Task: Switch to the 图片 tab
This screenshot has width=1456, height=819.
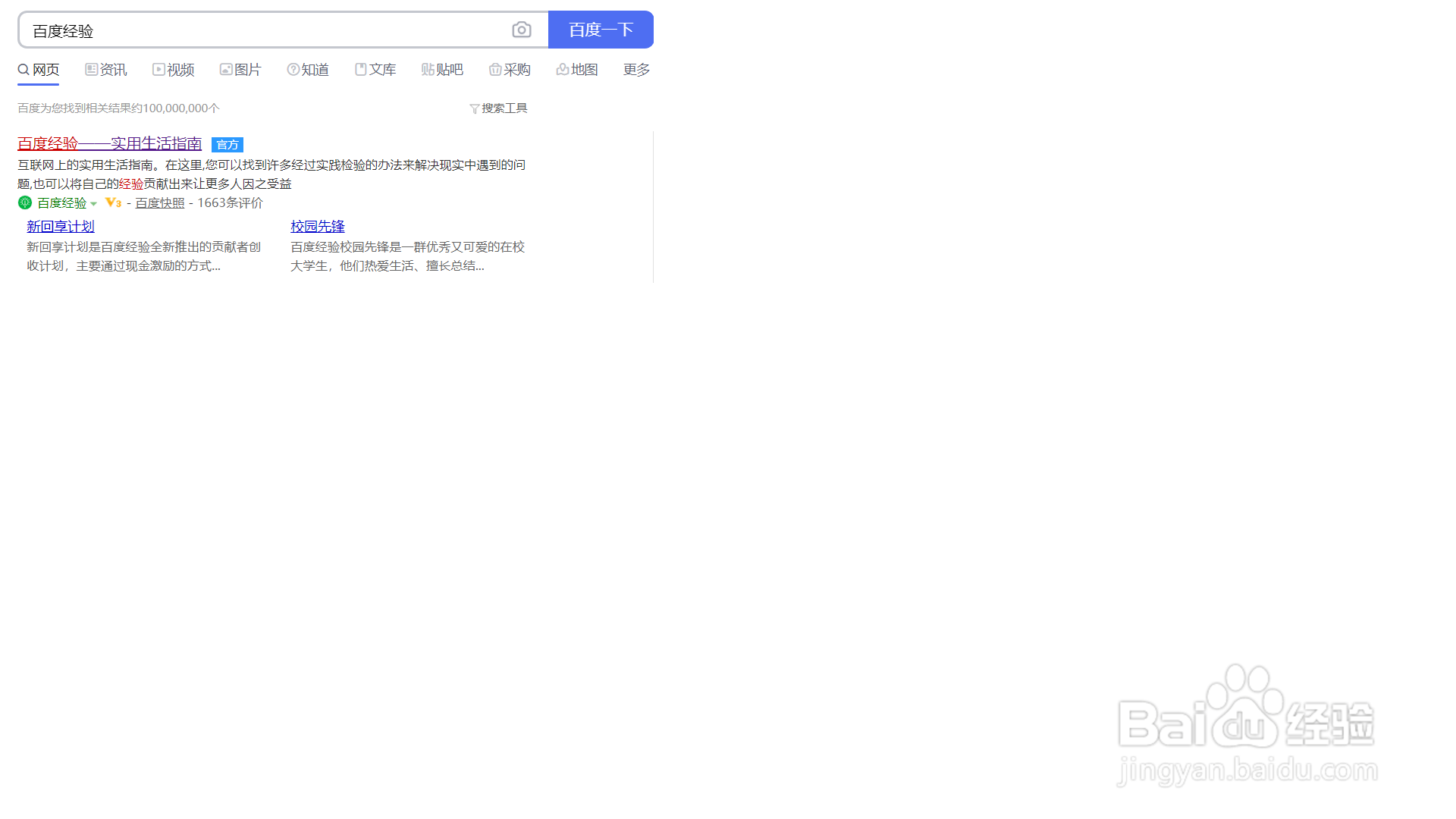Action: (240, 70)
